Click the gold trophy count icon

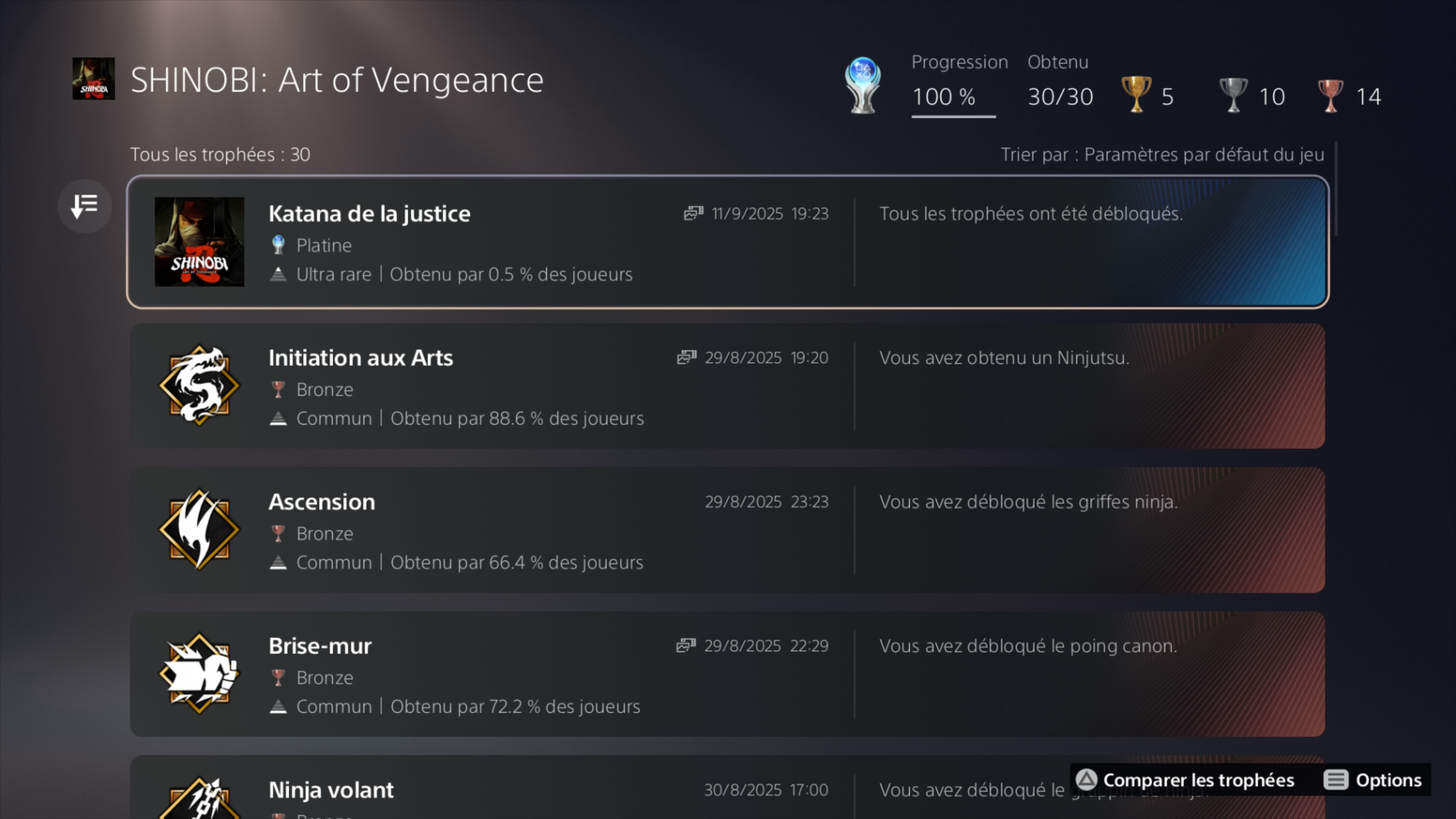point(1136,94)
